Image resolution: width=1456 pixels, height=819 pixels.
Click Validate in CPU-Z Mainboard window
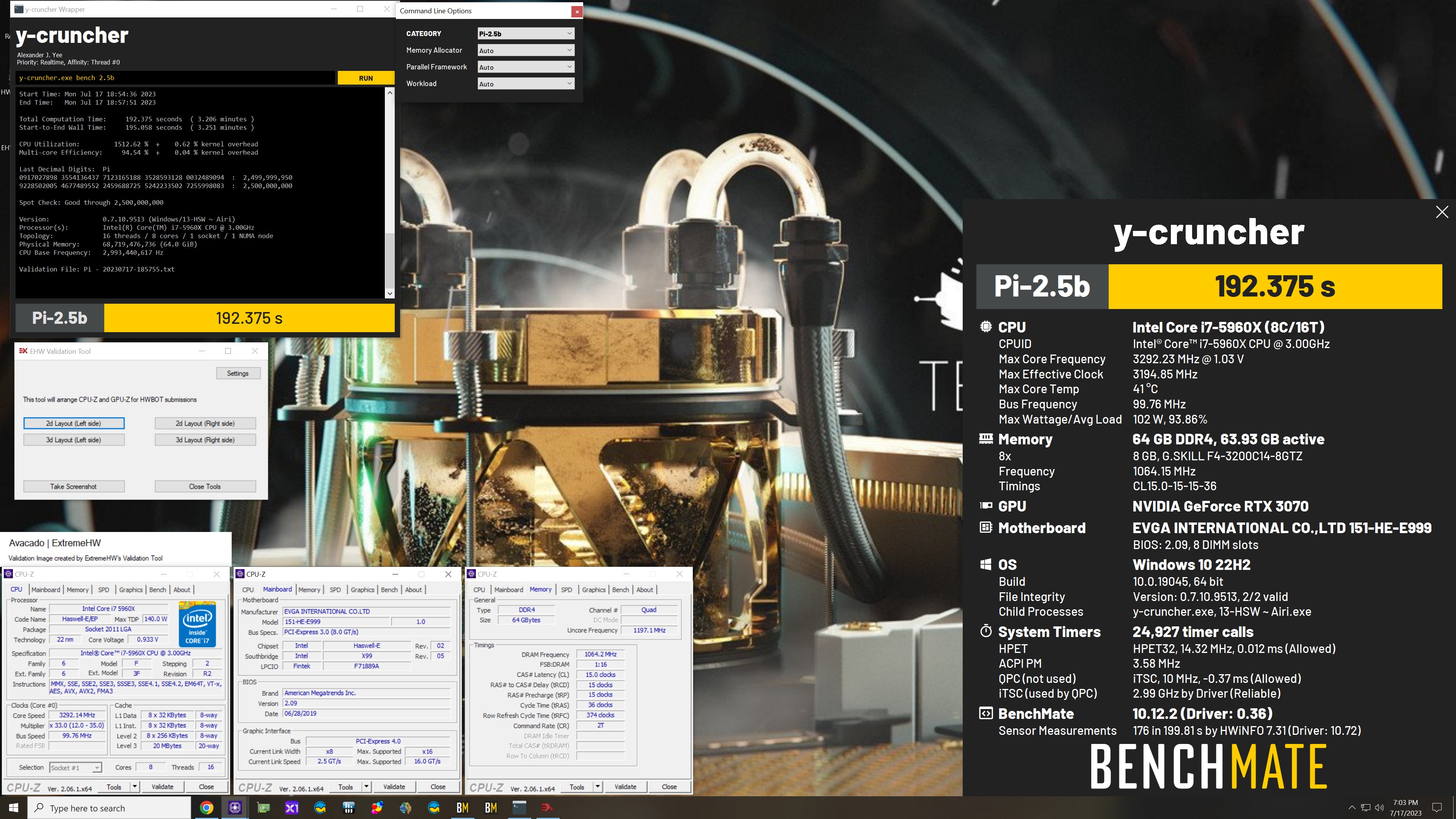[394, 786]
